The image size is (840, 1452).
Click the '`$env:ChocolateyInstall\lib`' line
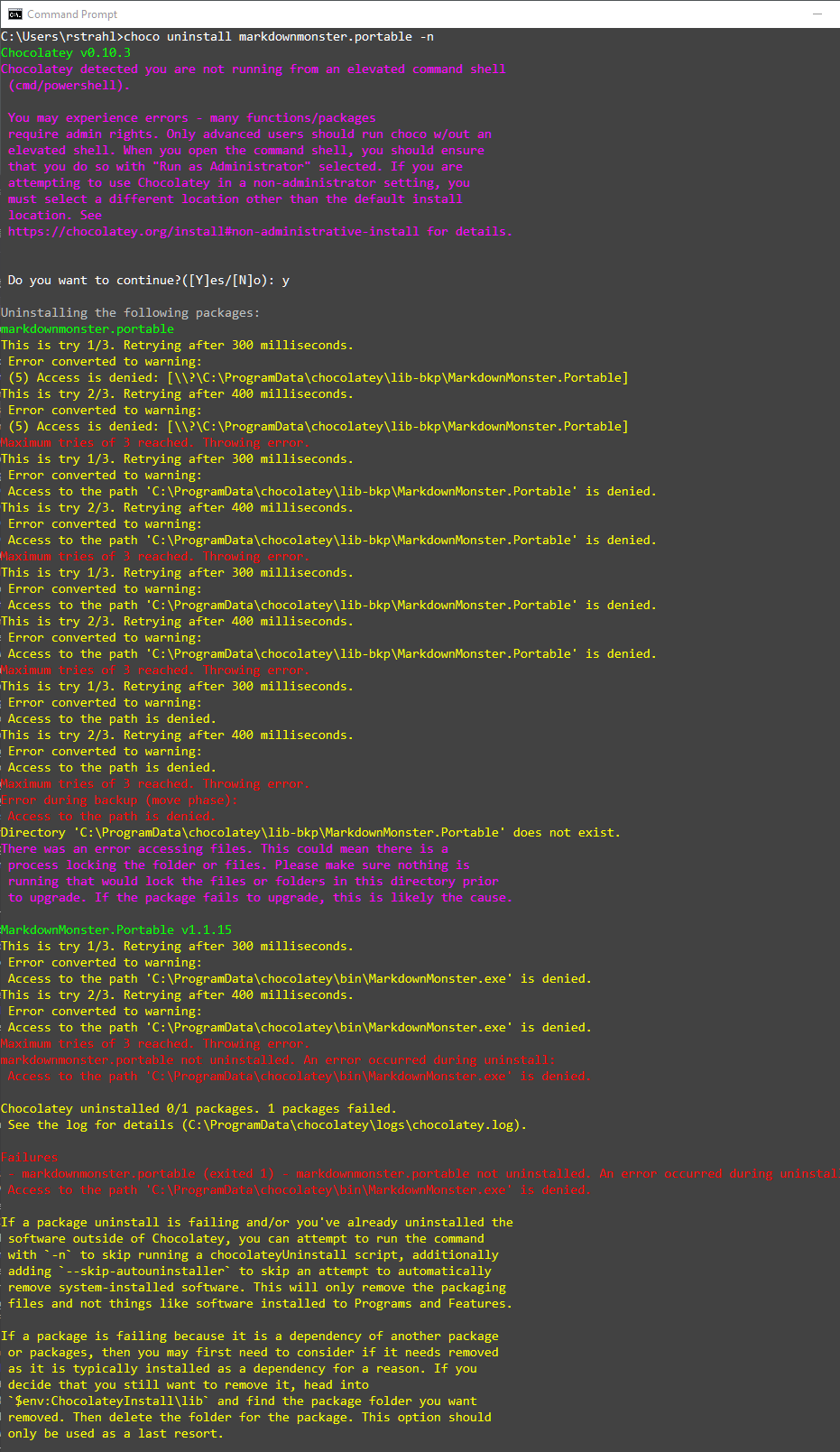(243, 1401)
